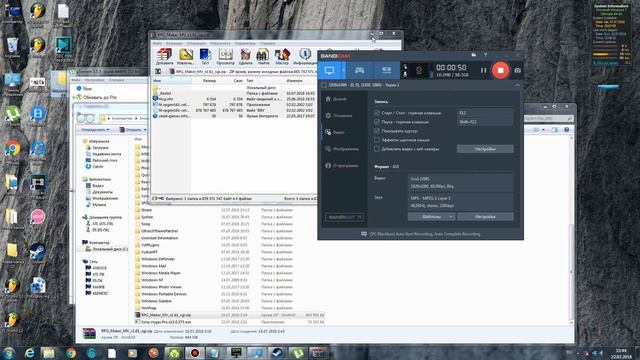Viewport: 640px width, 360px height.
Task: Open Google Chrome from the taskbar
Action: [x=71, y=353]
